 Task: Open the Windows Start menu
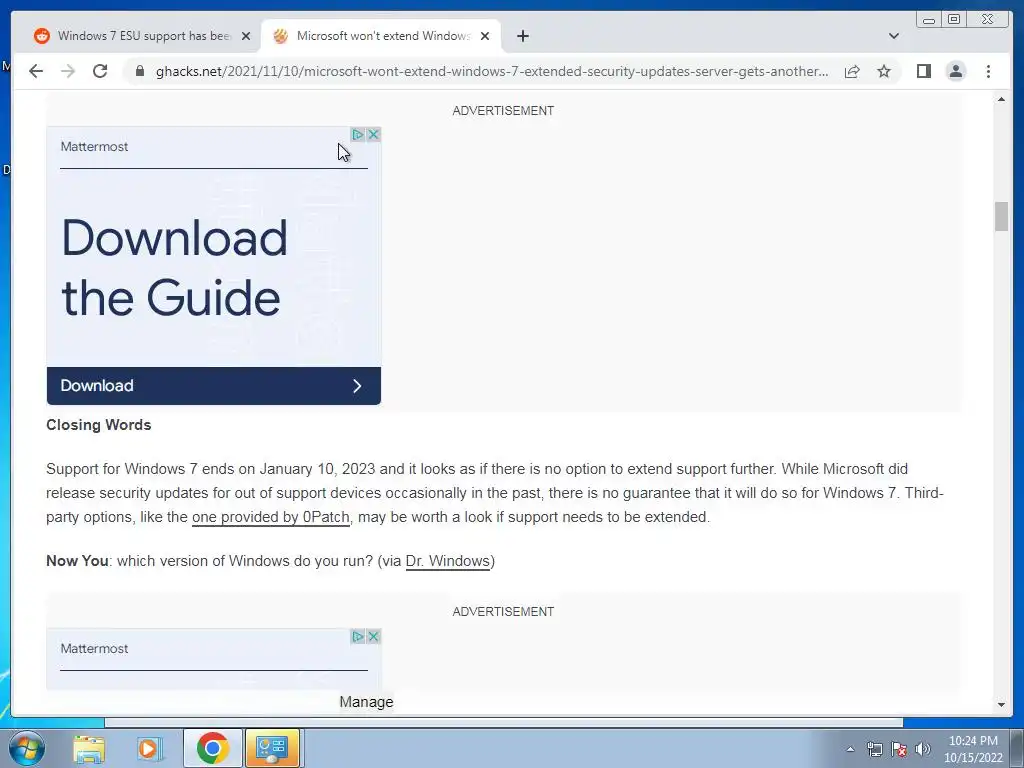pos(27,748)
